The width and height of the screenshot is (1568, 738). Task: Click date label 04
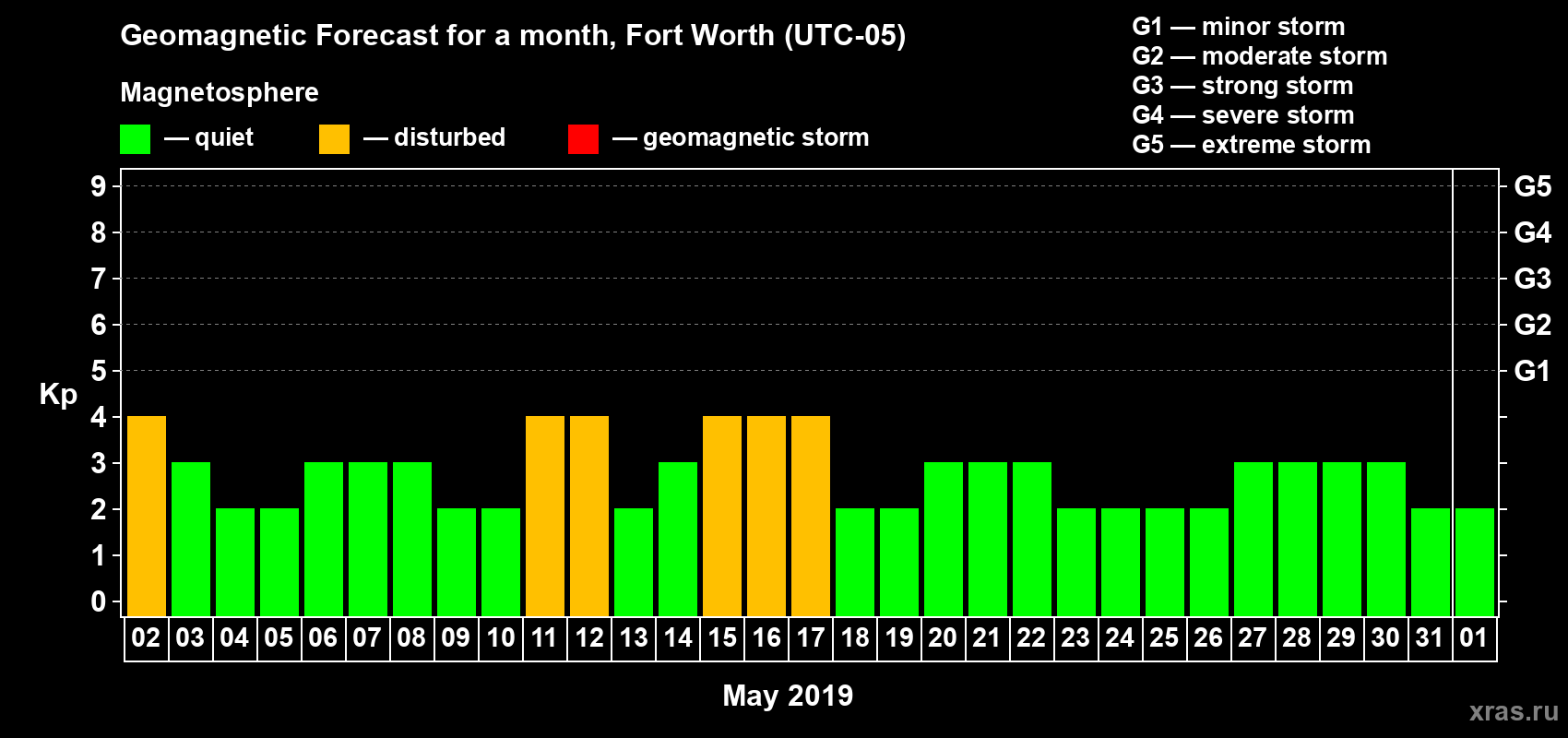[234, 638]
